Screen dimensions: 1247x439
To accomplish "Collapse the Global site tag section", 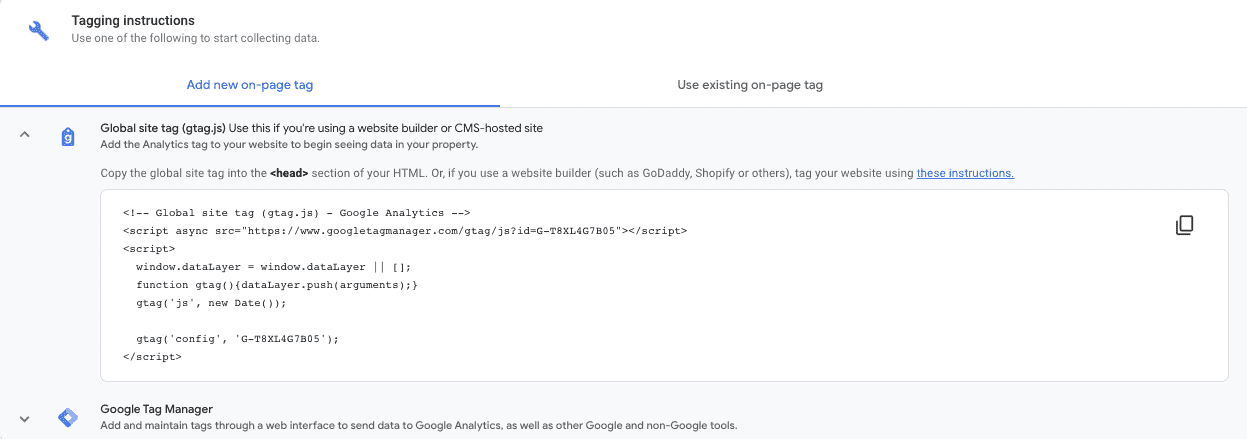I will (25, 135).
